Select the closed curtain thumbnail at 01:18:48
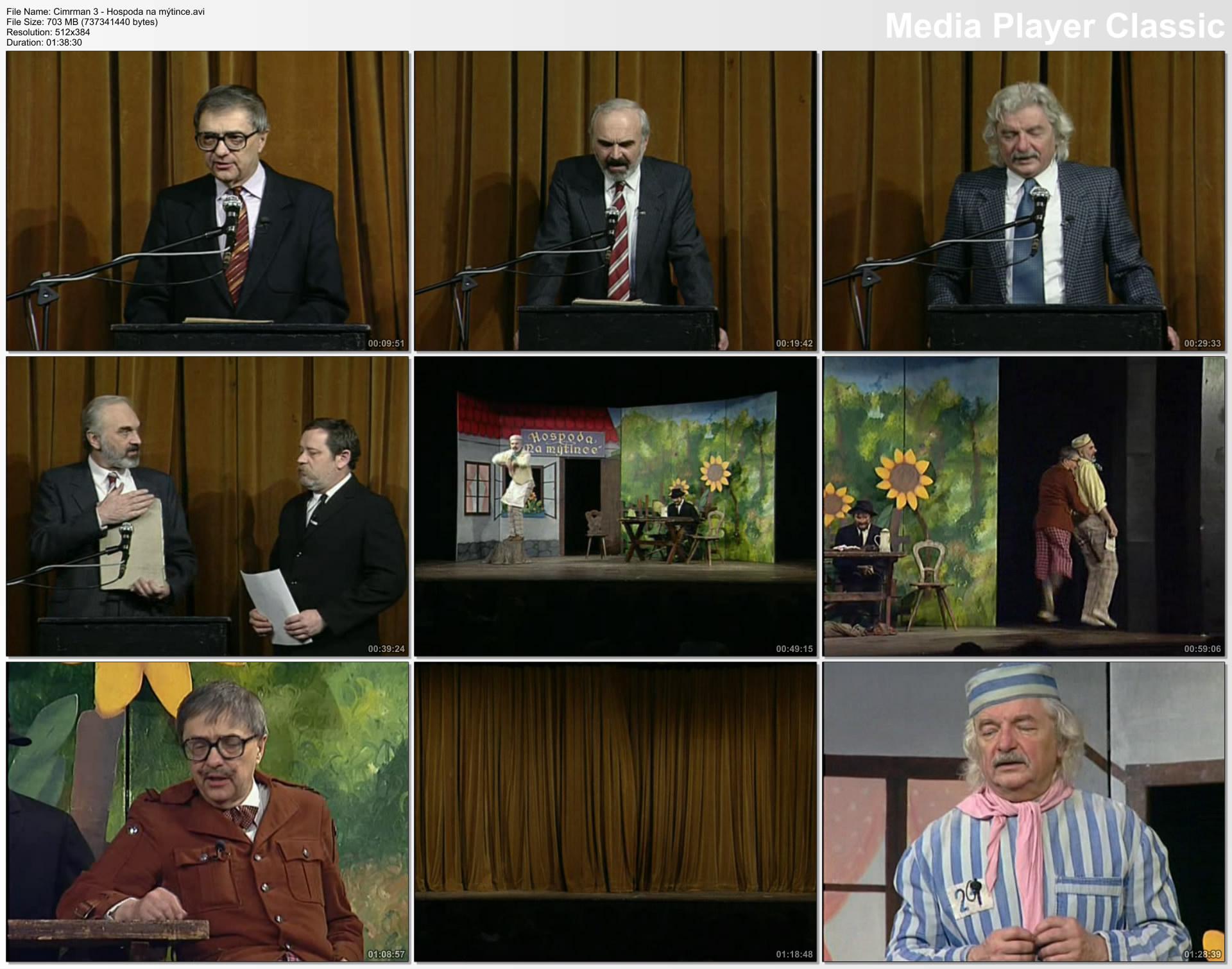 click(615, 811)
